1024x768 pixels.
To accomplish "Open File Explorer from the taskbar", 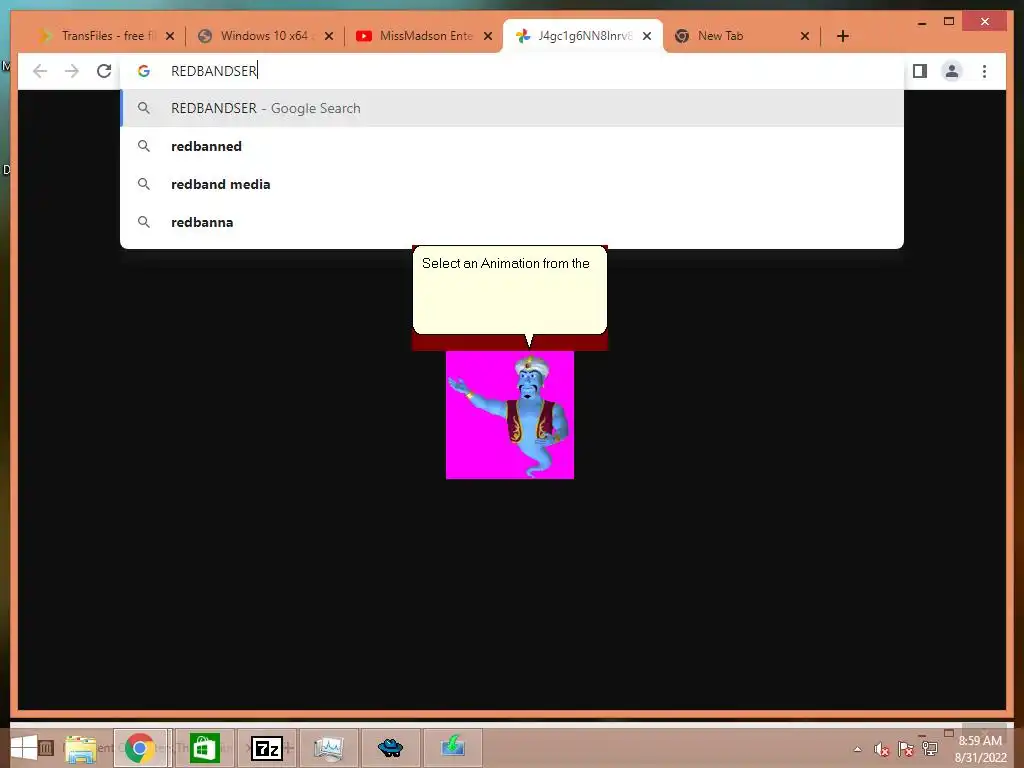I will click(80, 748).
